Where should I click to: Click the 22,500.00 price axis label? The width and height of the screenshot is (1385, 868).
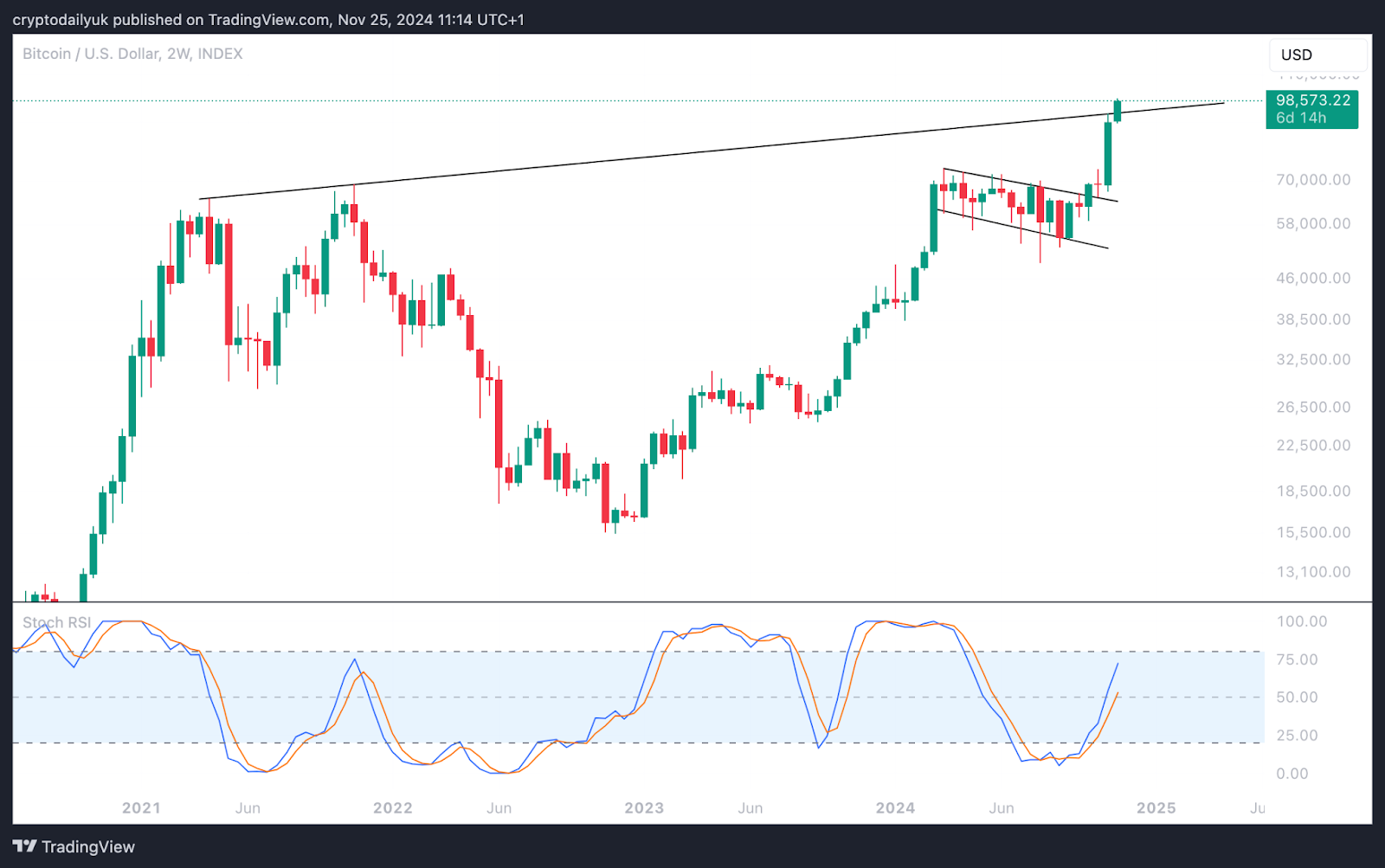pos(1313,445)
